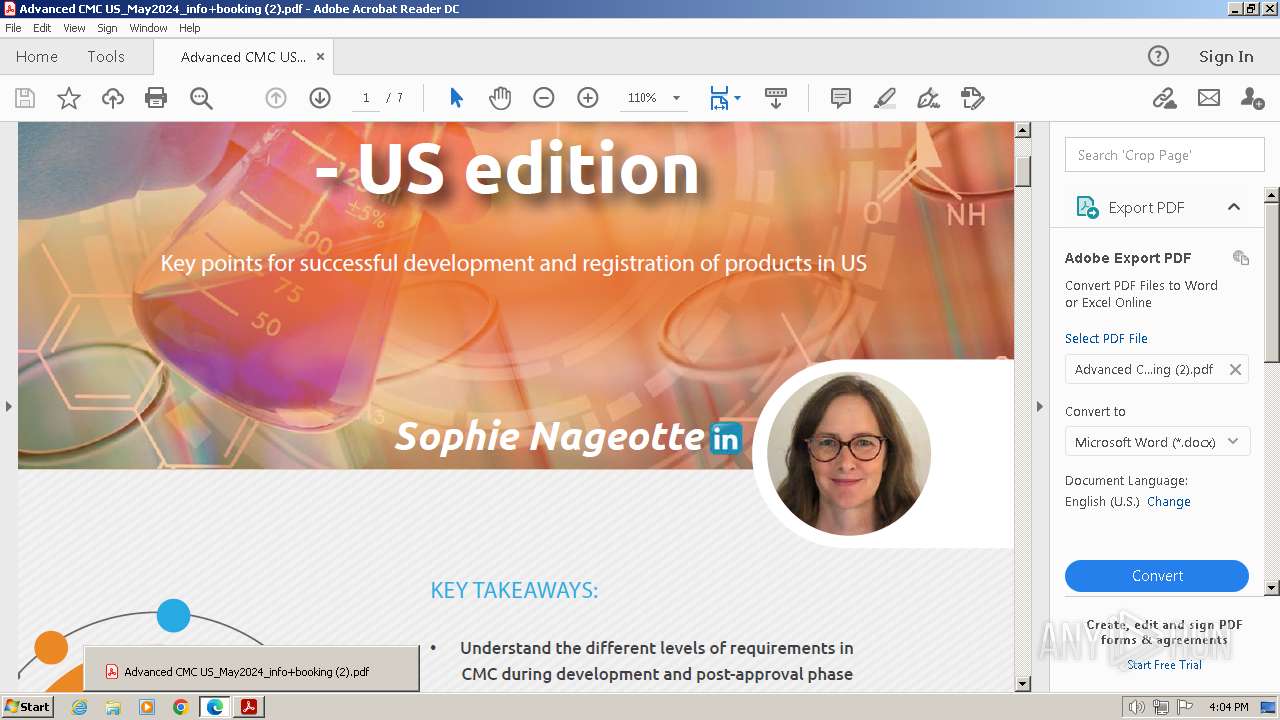Go to previous page arrow
Screen dimensions: 1280x720
(276, 98)
